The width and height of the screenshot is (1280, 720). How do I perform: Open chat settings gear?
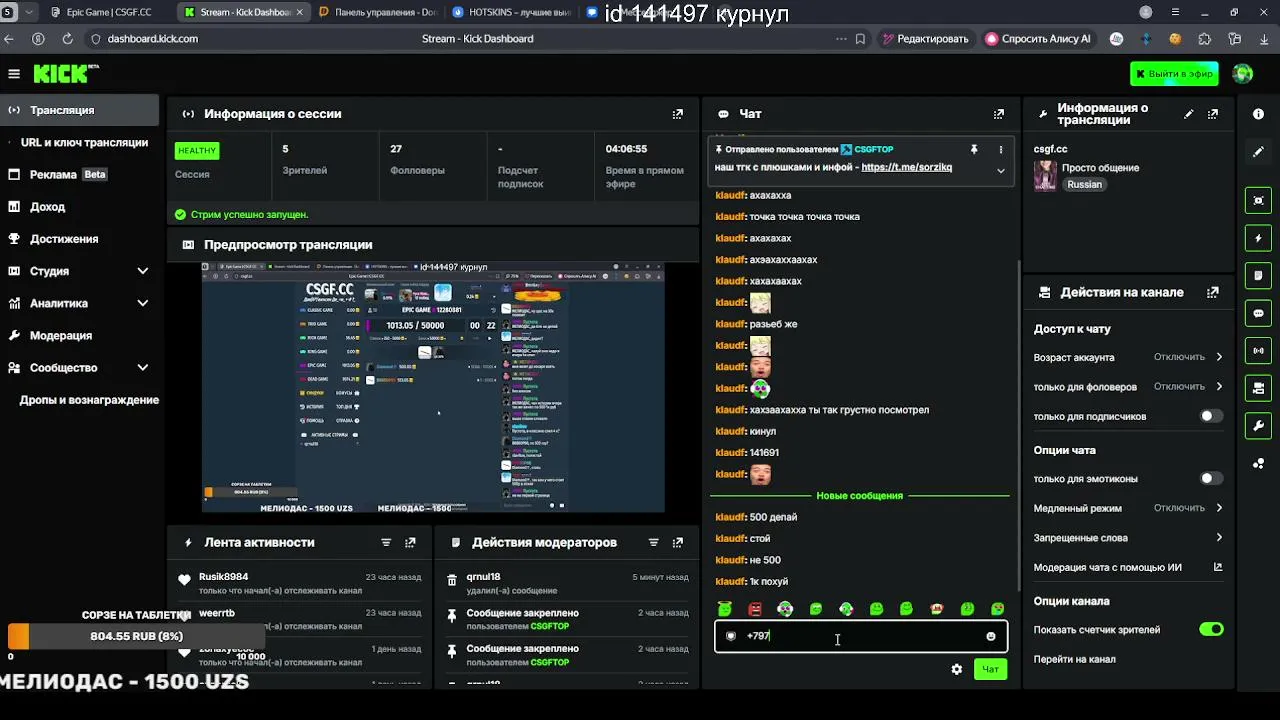[957, 669]
